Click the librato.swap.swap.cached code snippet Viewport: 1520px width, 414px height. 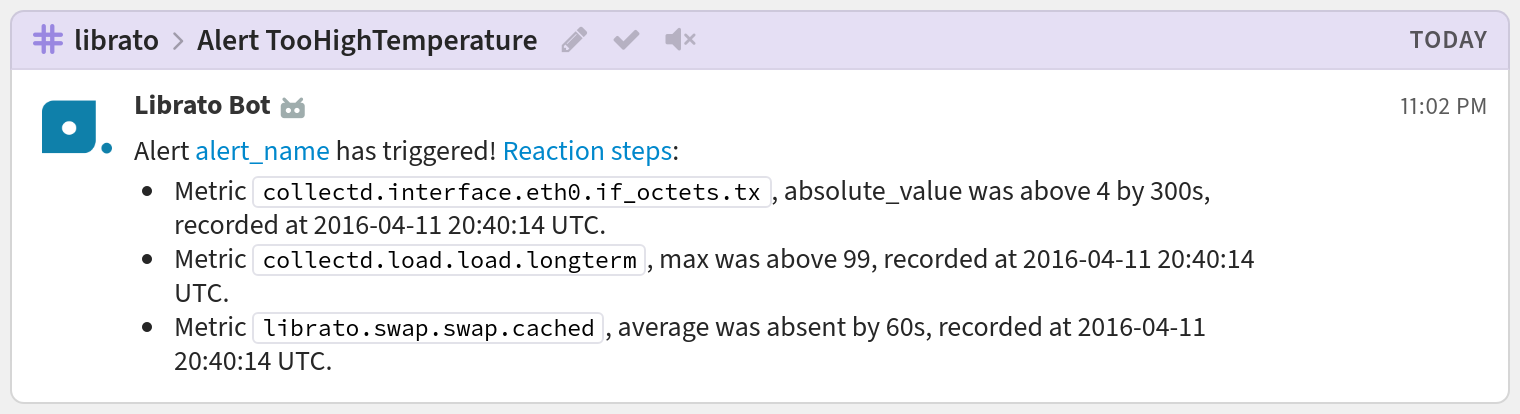[x=428, y=328]
